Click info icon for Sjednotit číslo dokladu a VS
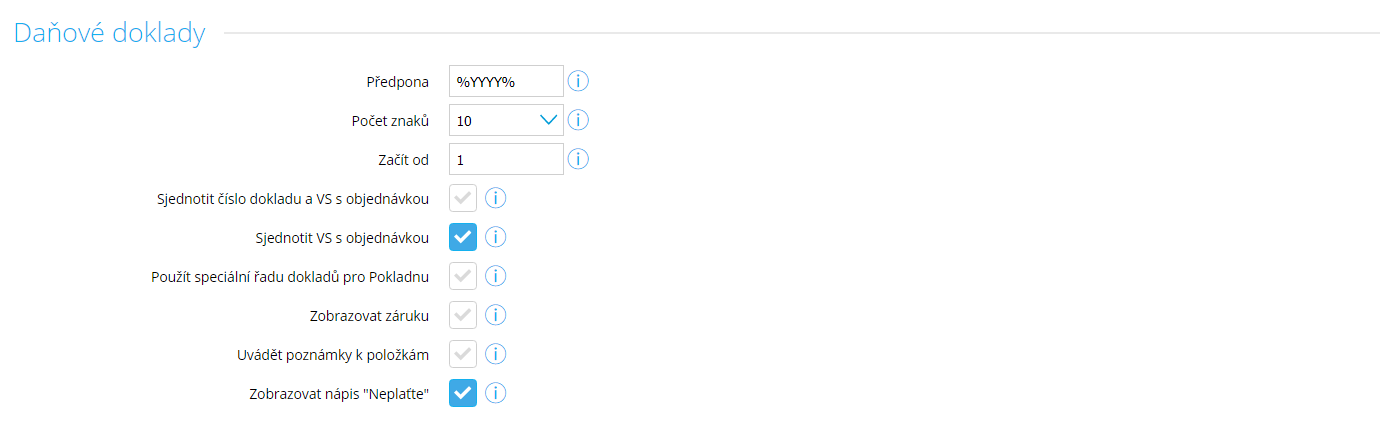Image resolution: width=1400 pixels, height=425 pixels. point(496,198)
